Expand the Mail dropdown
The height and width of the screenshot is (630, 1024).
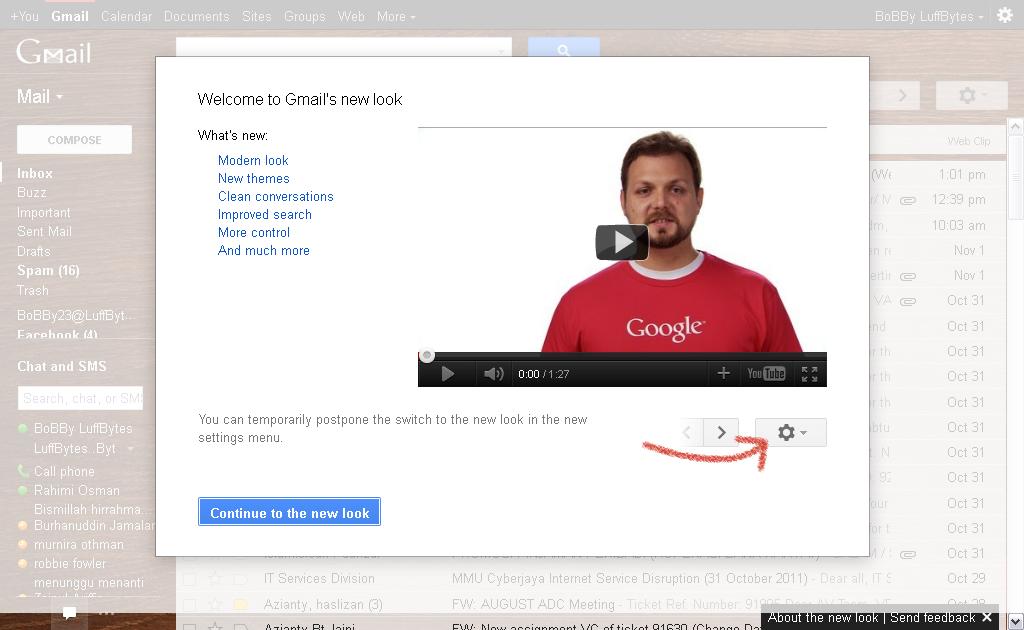tap(40, 97)
